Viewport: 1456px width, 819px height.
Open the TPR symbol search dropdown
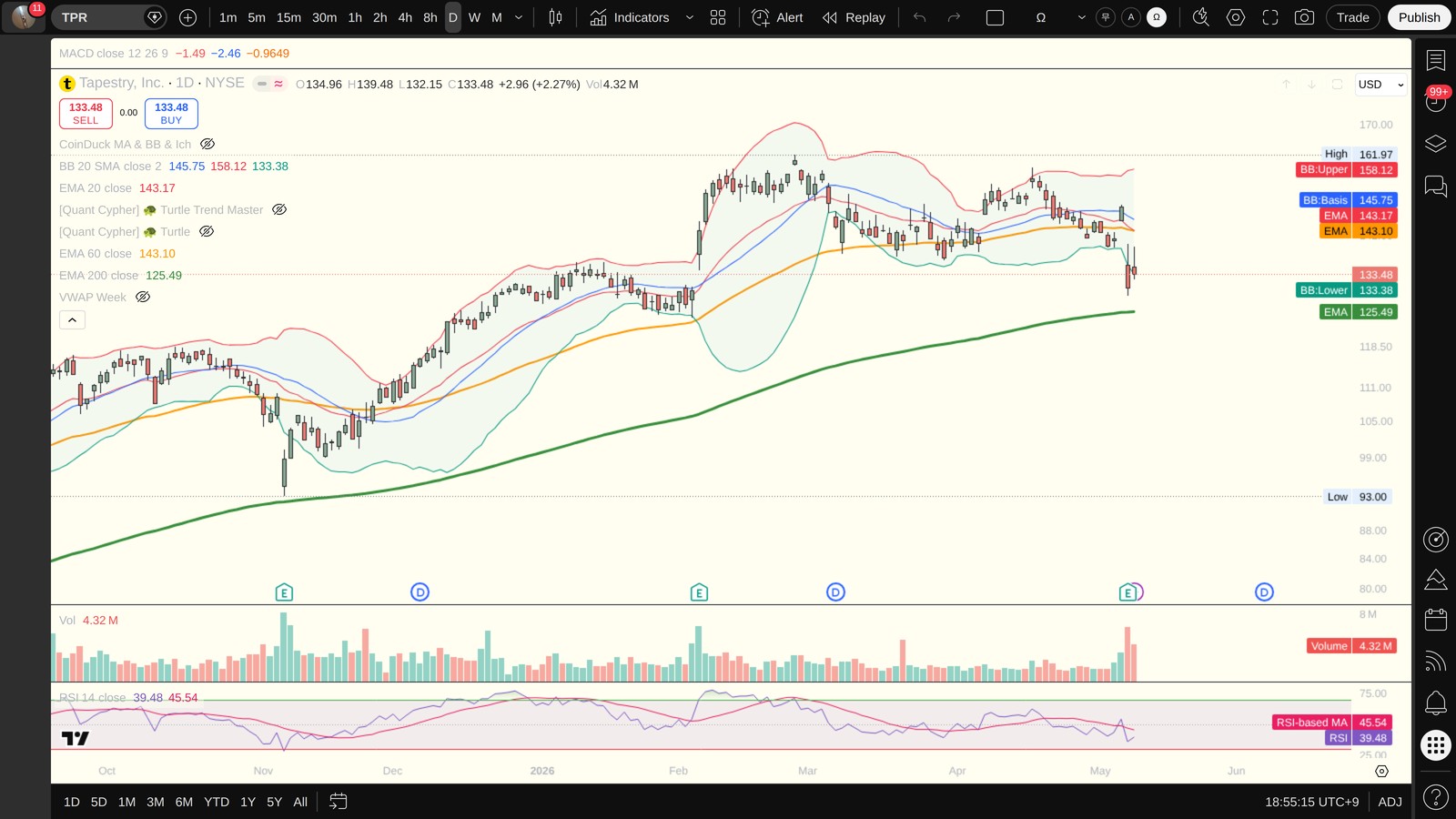107,17
